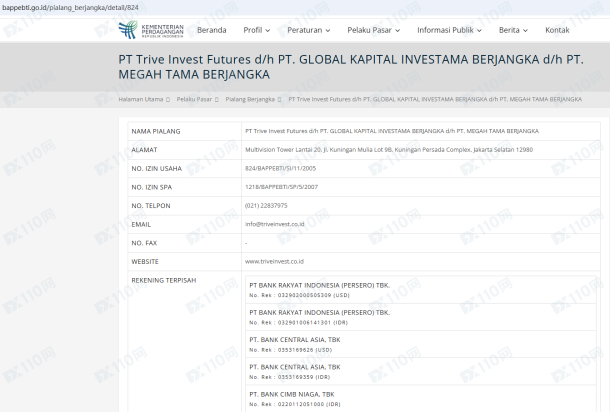Click the Bank CIMB Niaga account entry
The height and width of the screenshot is (412, 610).
(x=292, y=399)
